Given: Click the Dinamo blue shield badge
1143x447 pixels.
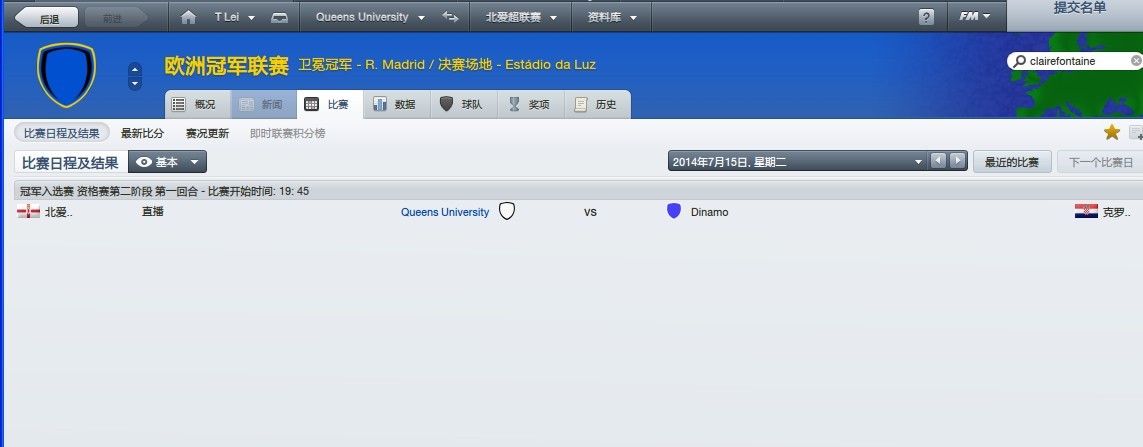Looking at the screenshot, I should 674,211.
